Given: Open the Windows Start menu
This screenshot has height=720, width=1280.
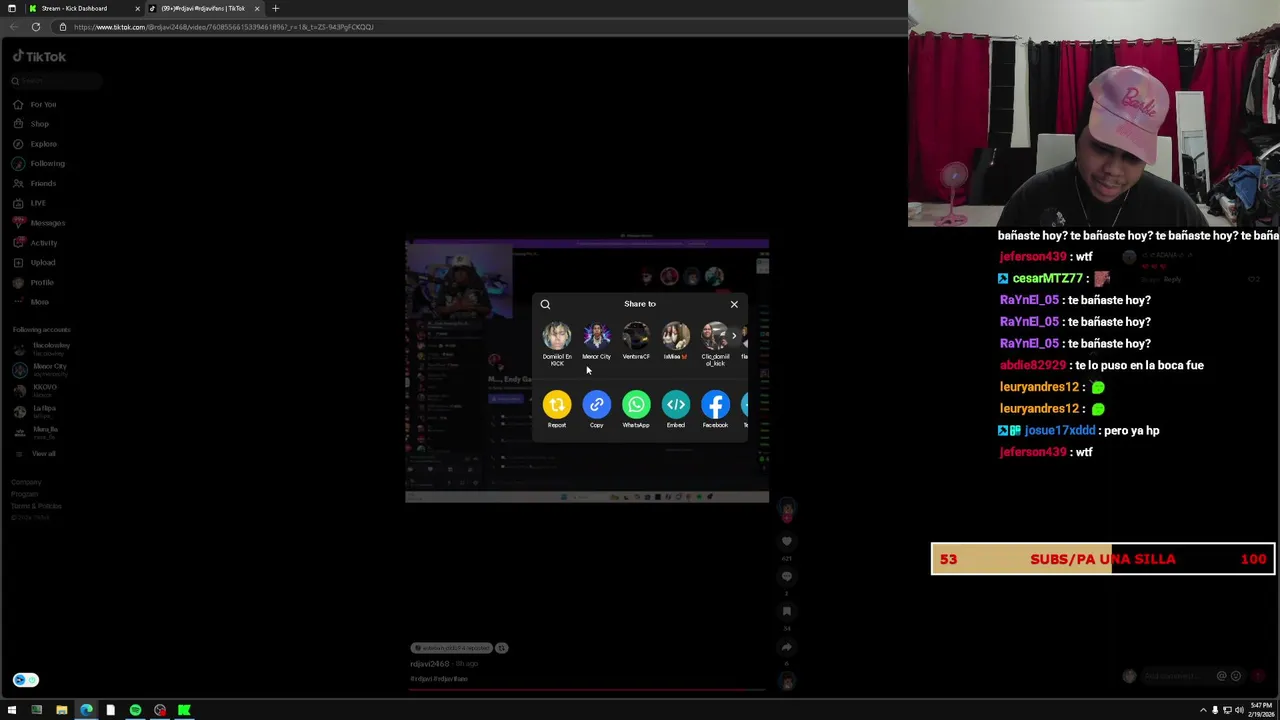Looking at the screenshot, I should [x=12, y=710].
